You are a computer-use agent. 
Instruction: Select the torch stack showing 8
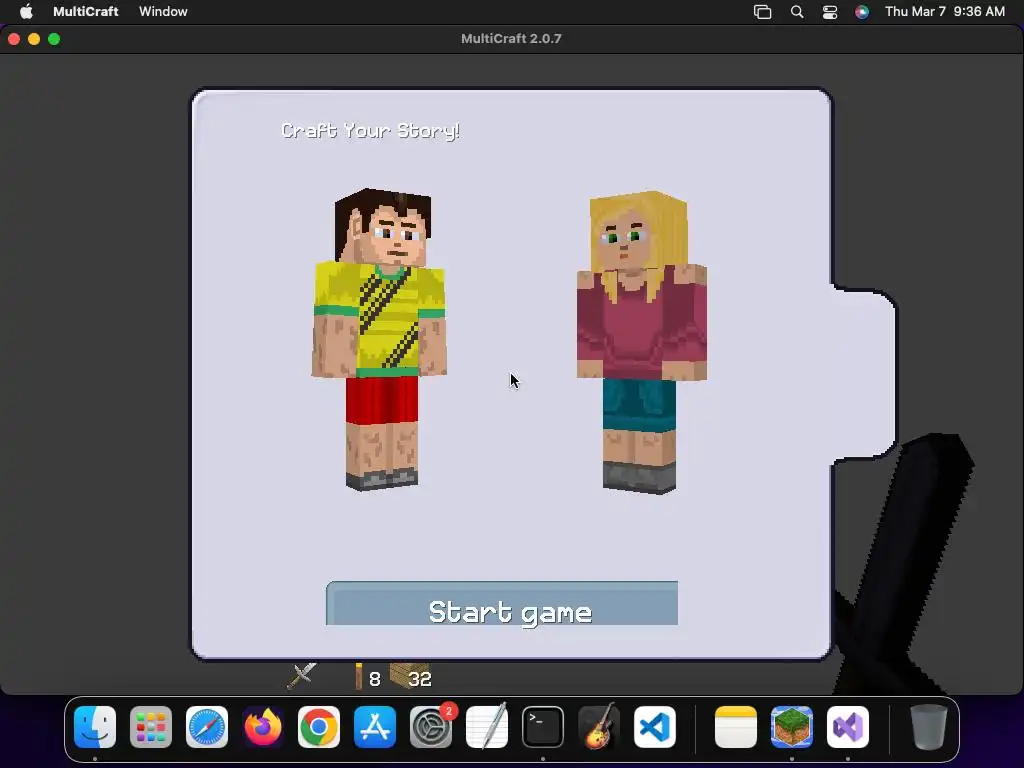pos(368,677)
